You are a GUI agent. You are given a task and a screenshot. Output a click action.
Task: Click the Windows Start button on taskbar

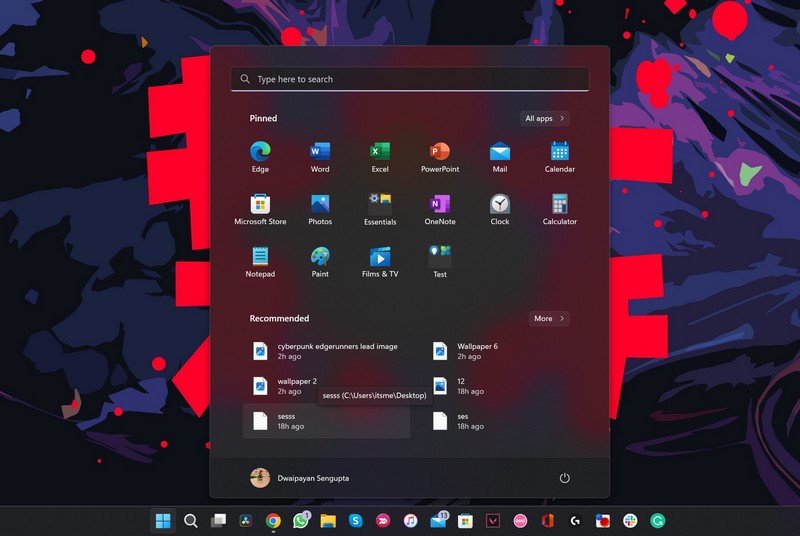162,521
